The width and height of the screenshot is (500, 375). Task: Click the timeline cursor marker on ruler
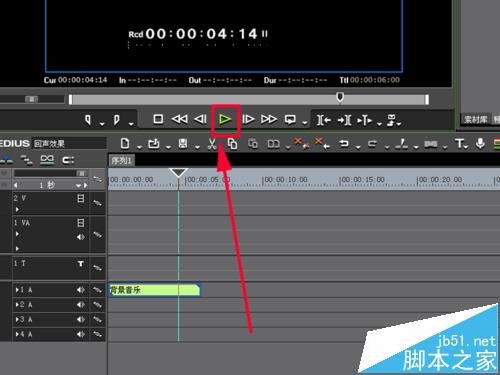[178, 173]
